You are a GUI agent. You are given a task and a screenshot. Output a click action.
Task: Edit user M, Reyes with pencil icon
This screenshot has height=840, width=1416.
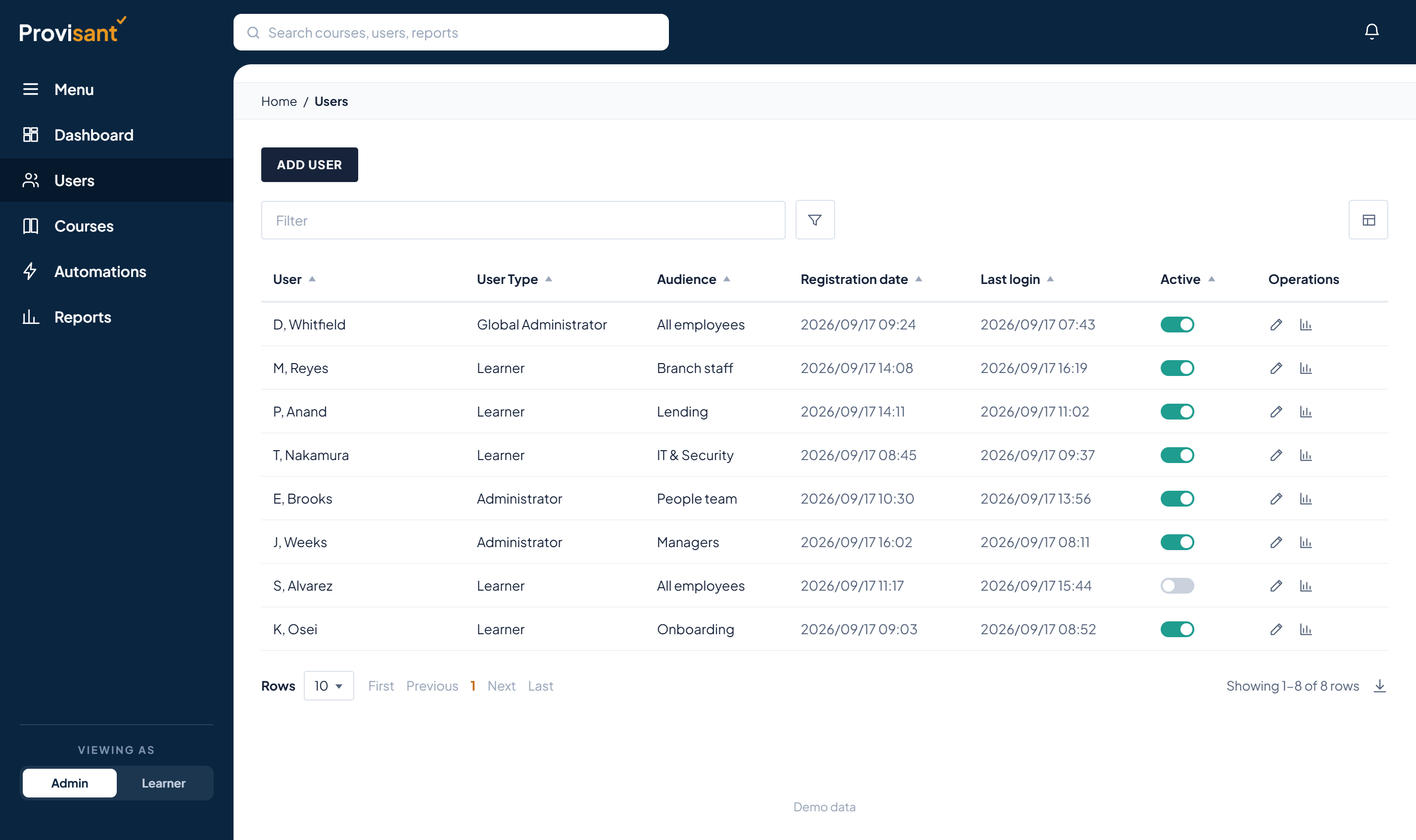click(x=1275, y=368)
